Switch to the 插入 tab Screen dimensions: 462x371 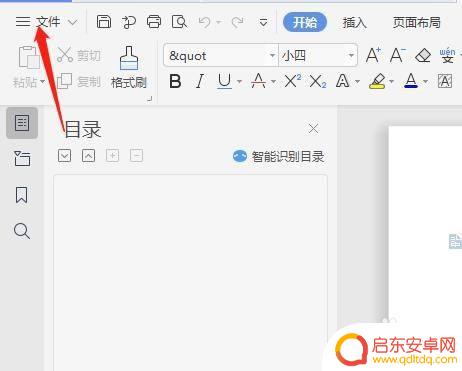point(354,22)
